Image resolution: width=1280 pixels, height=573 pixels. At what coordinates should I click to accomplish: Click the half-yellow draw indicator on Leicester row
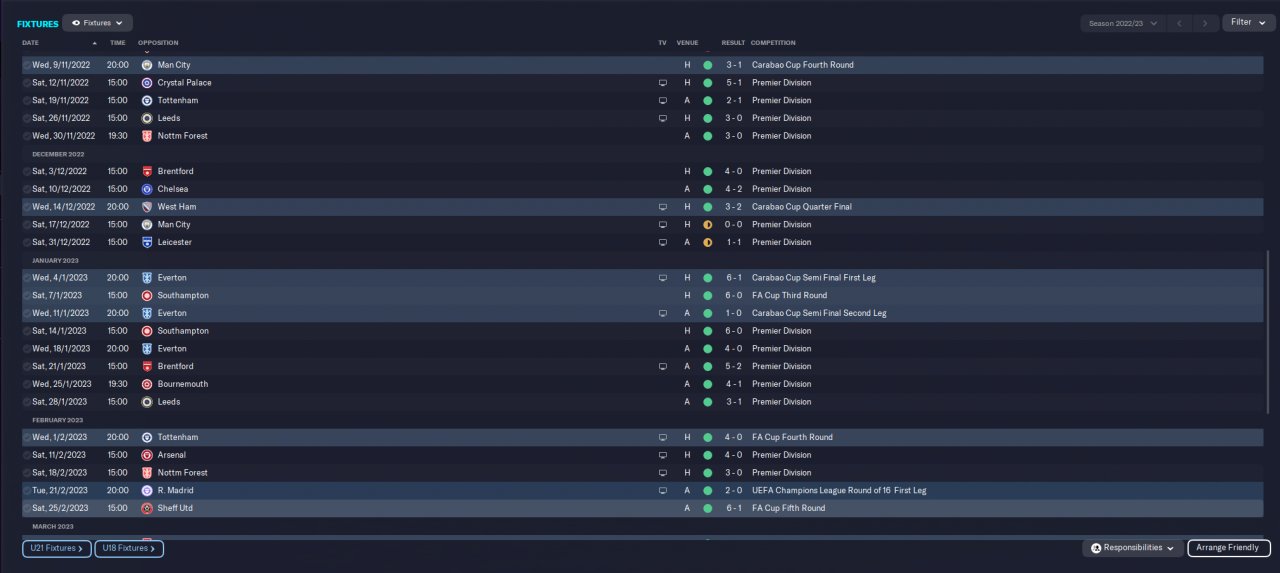click(708, 242)
